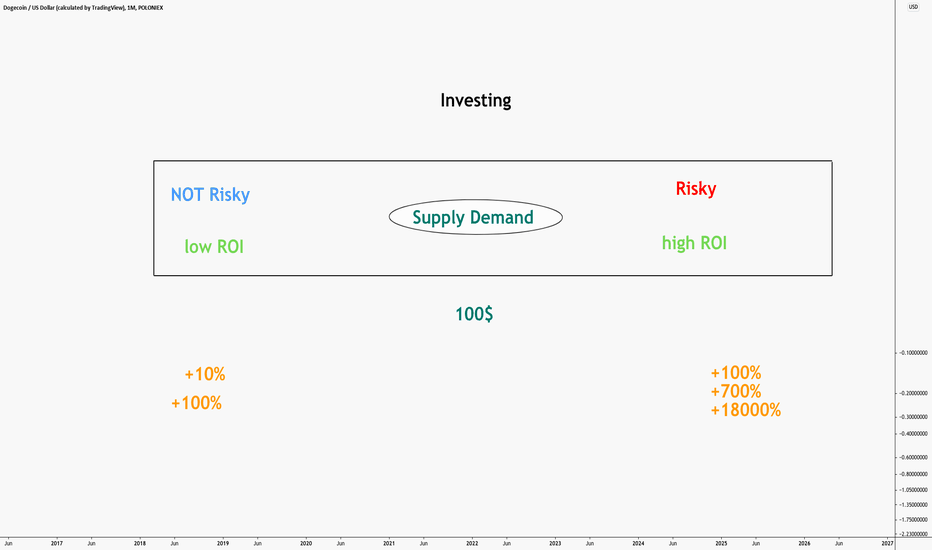Click the red Risky label

point(695,189)
